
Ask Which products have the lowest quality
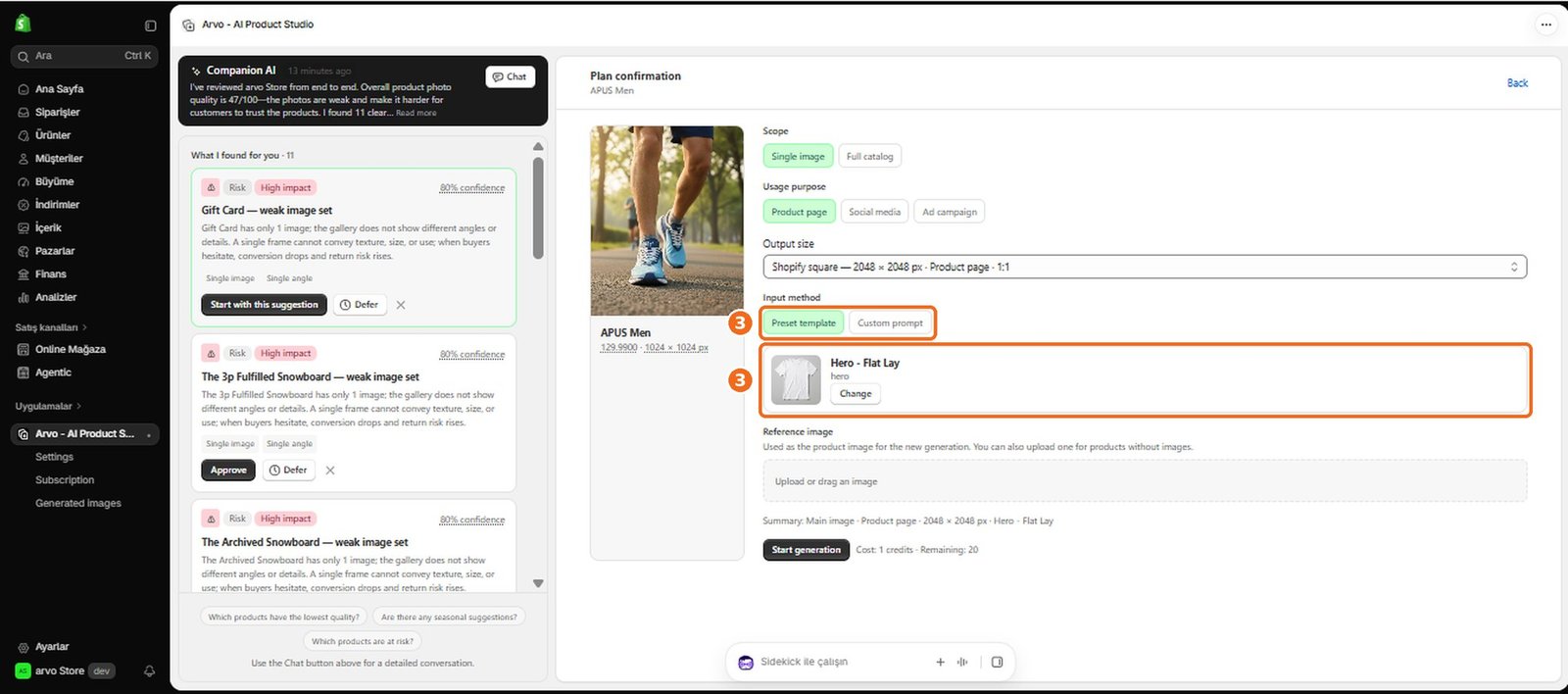(283, 618)
